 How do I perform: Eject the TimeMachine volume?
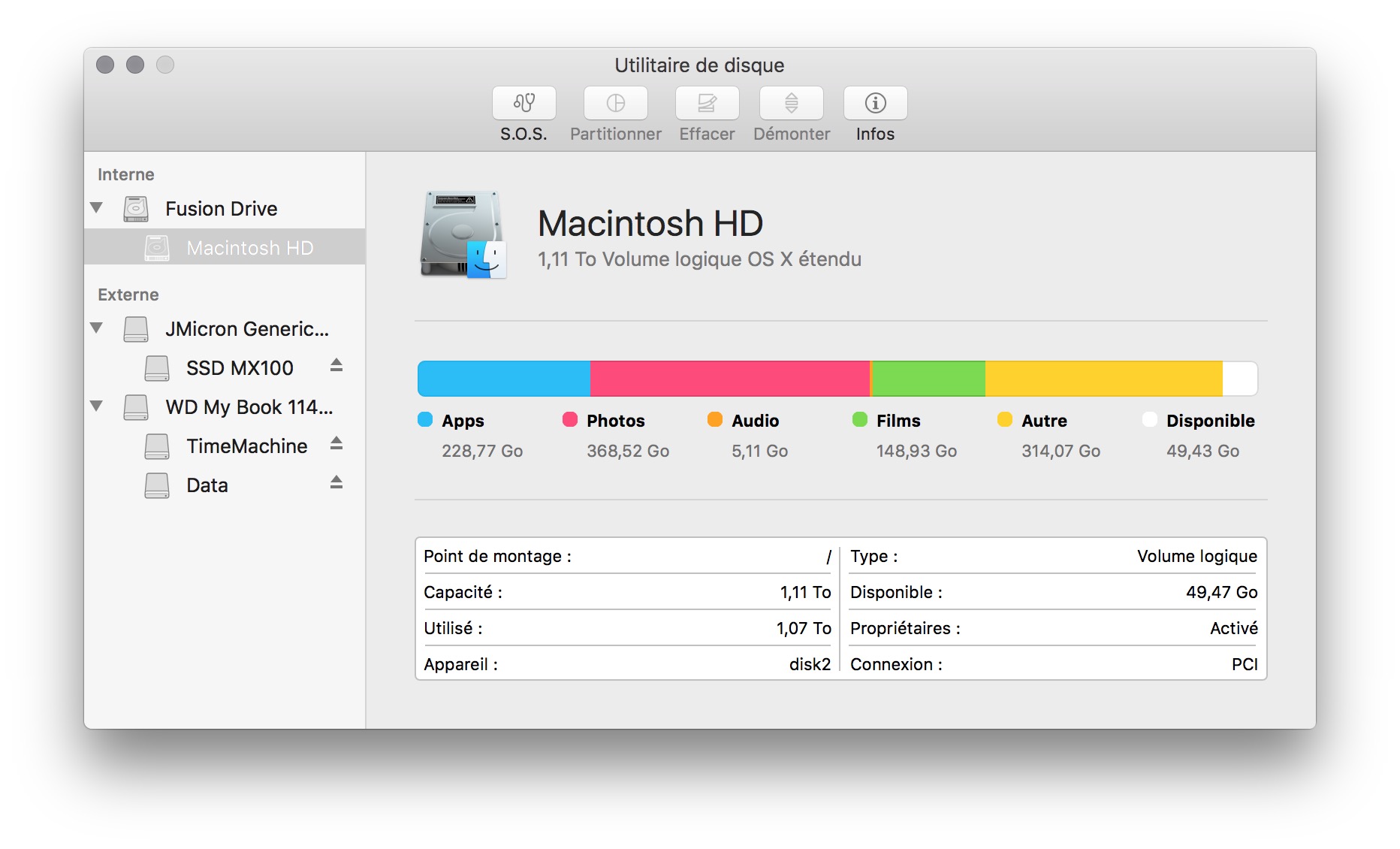336,444
